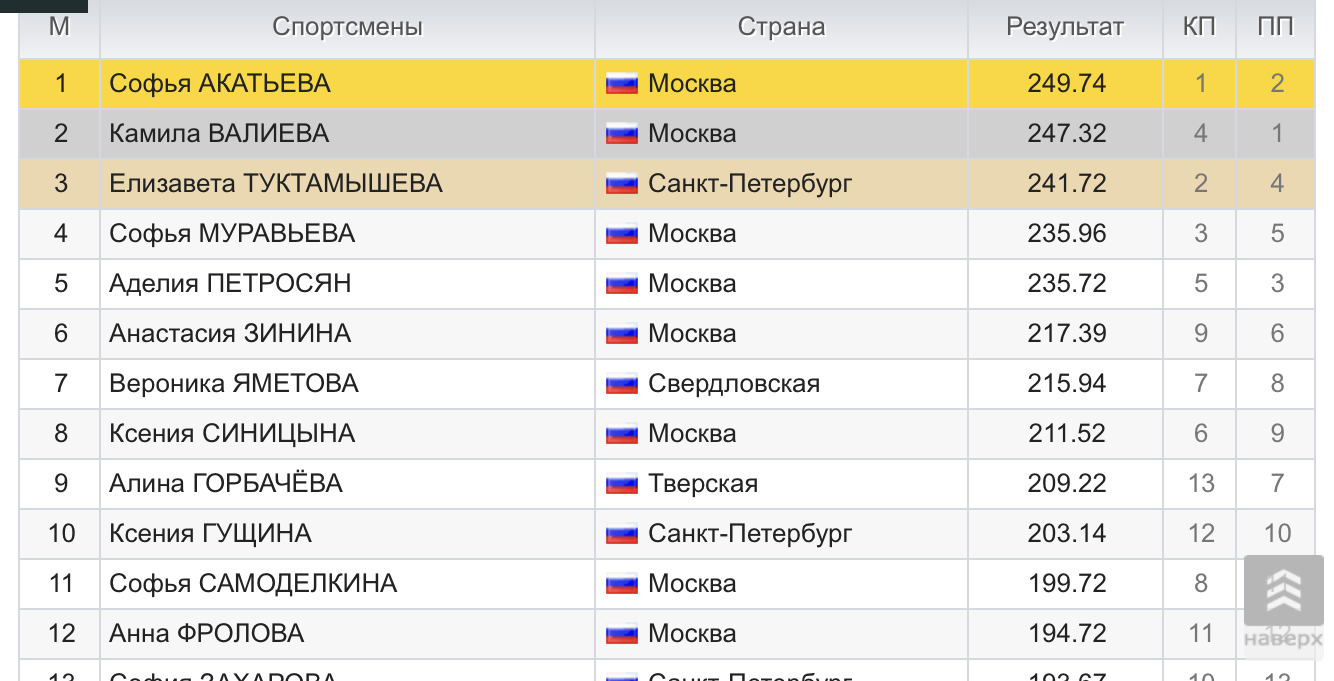The image size is (1334, 681).
Task: Click the КП column header
Action: coord(1199,27)
